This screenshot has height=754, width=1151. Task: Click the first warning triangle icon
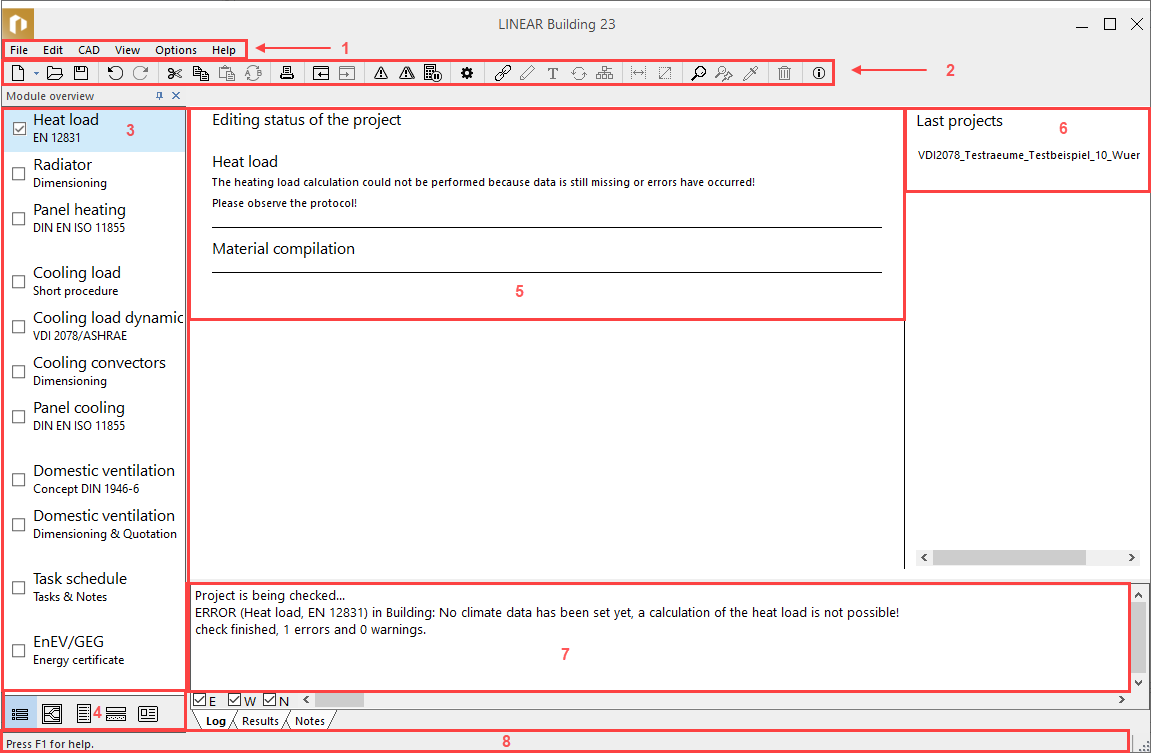[380, 73]
